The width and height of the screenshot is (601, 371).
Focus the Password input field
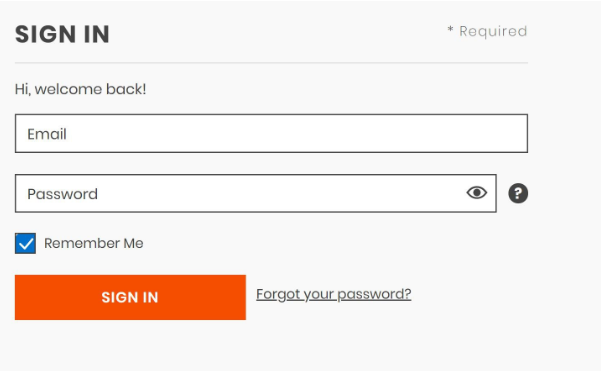coord(256,194)
